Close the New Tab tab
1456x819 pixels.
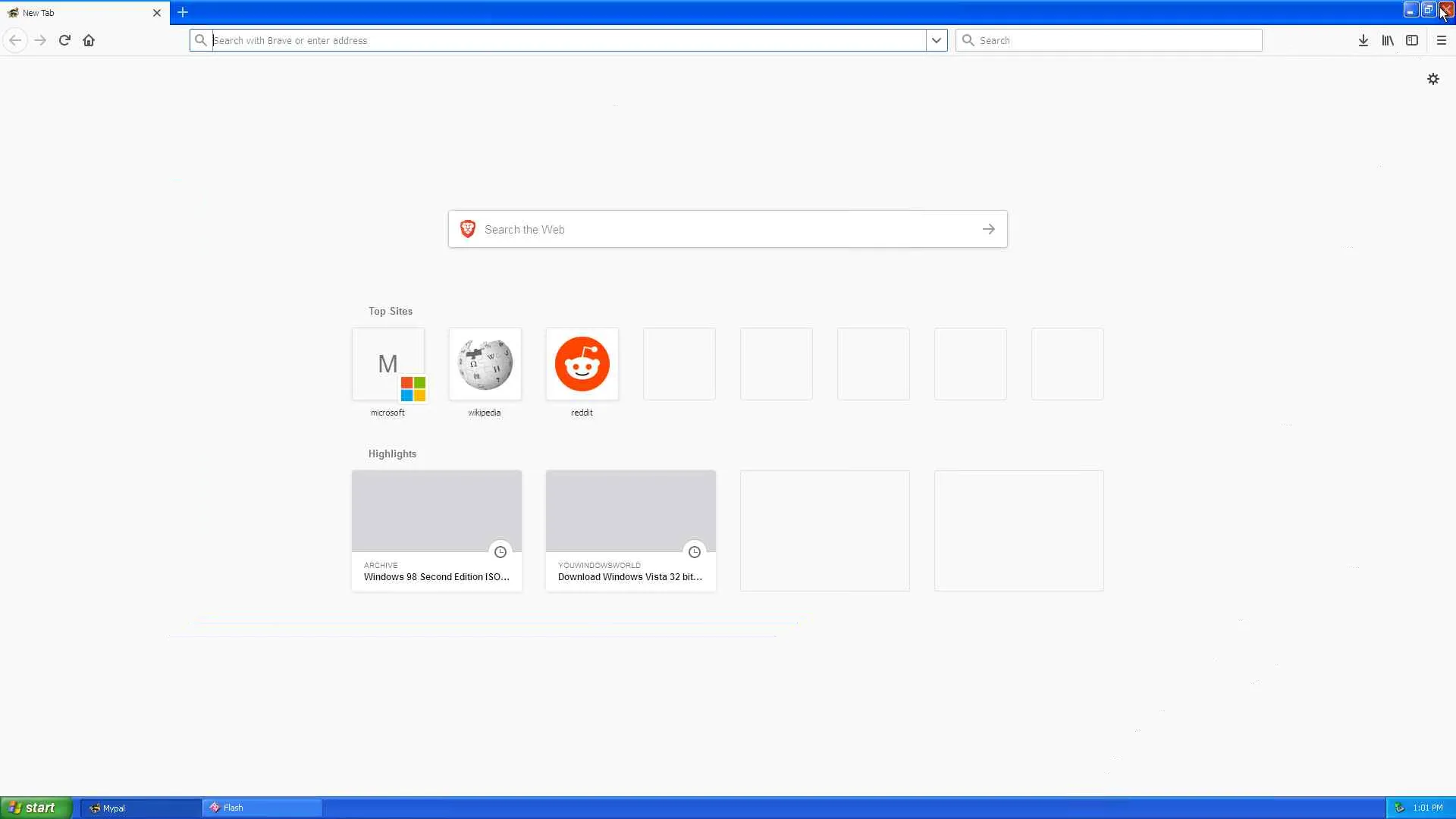(157, 13)
